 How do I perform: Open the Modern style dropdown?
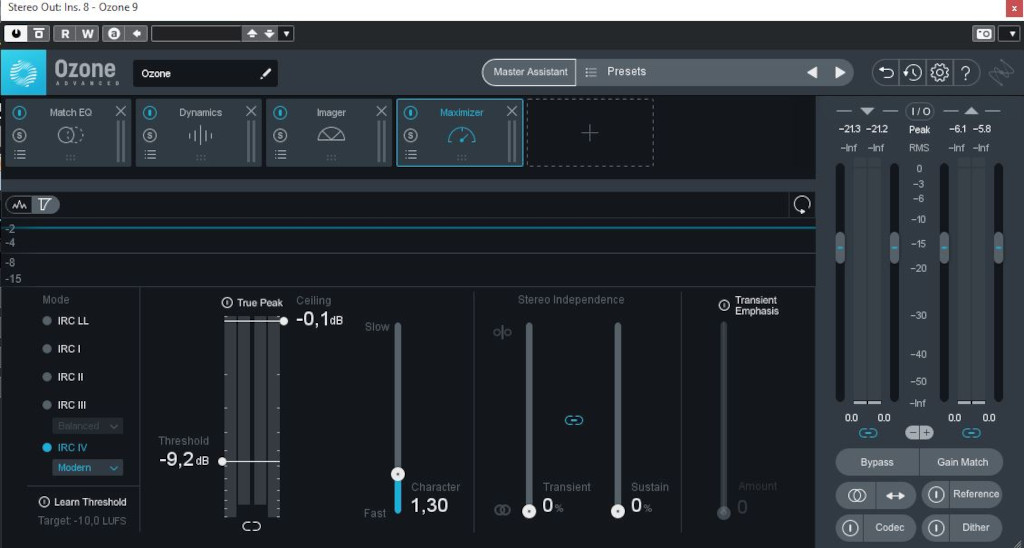88,468
